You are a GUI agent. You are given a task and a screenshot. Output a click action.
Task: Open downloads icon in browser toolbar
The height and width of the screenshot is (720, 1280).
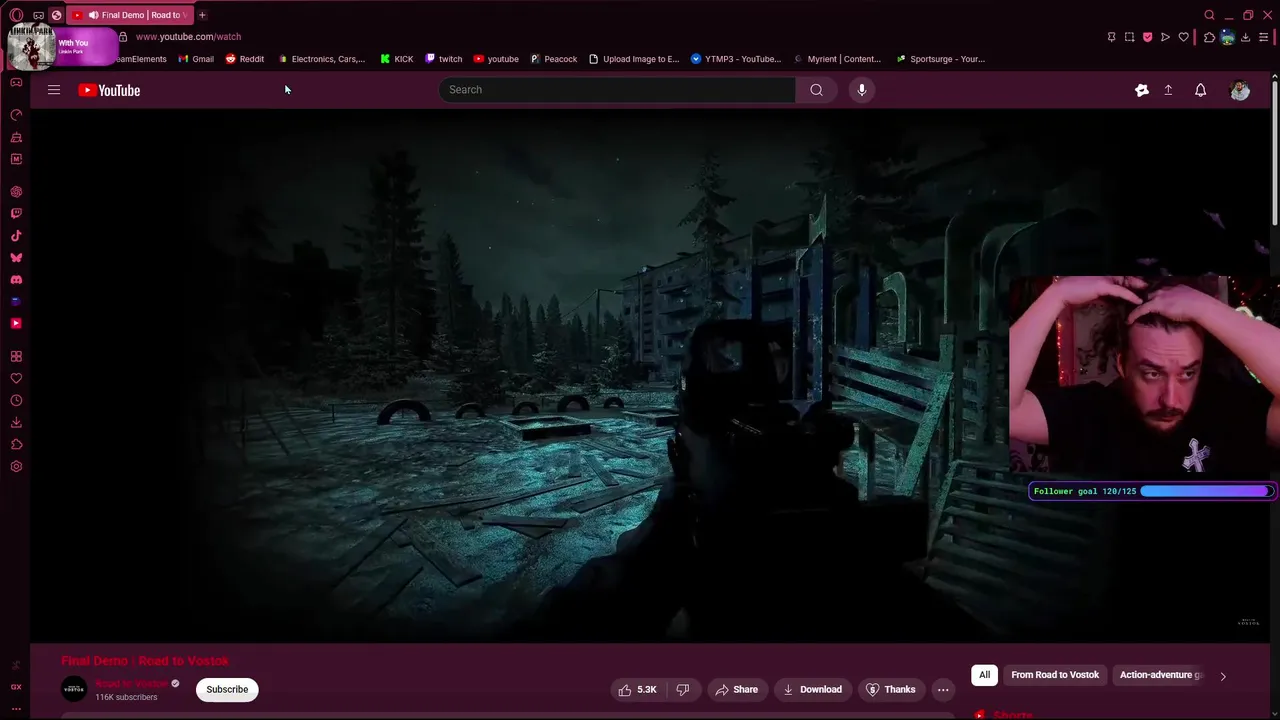[1245, 37]
